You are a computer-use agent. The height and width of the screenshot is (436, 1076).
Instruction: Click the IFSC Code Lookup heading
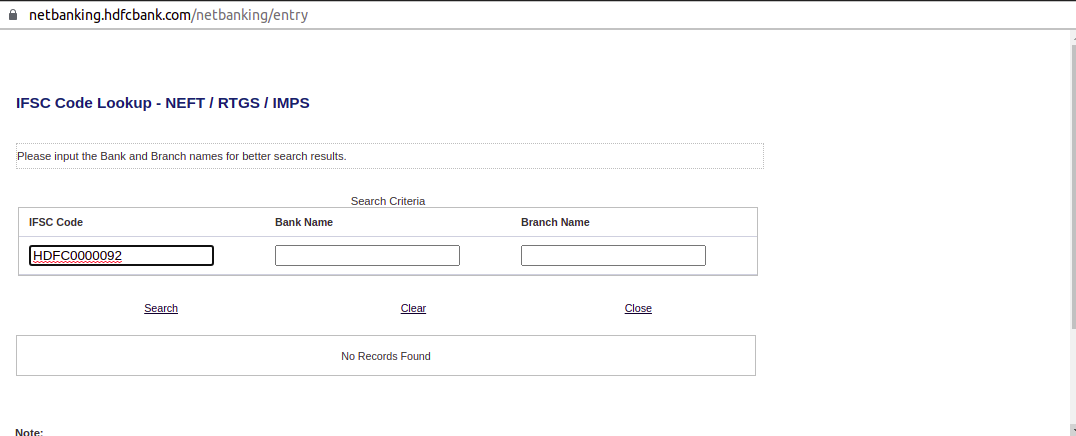pos(163,103)
